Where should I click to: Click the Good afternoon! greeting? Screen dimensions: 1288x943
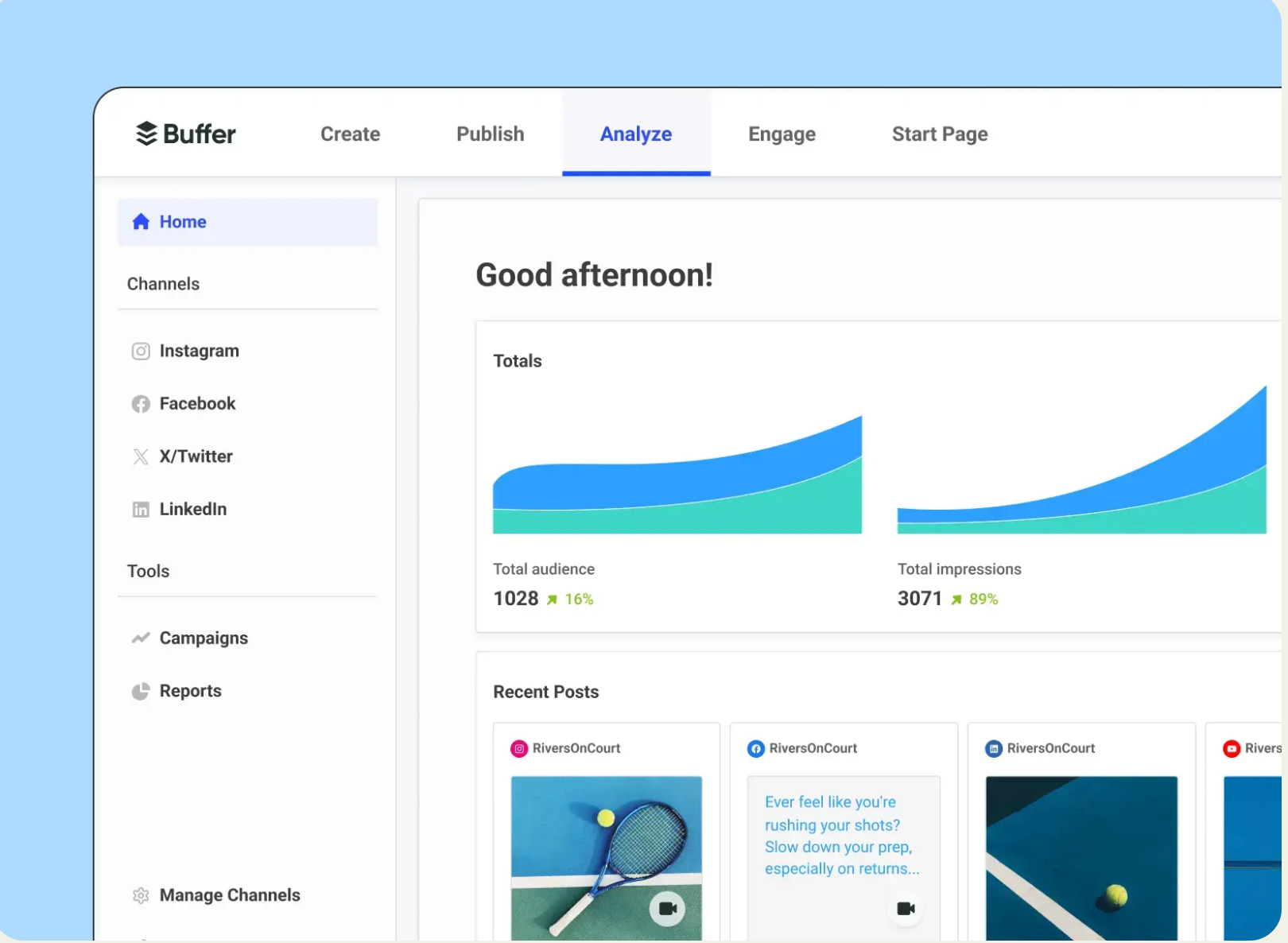coord(594,275)
